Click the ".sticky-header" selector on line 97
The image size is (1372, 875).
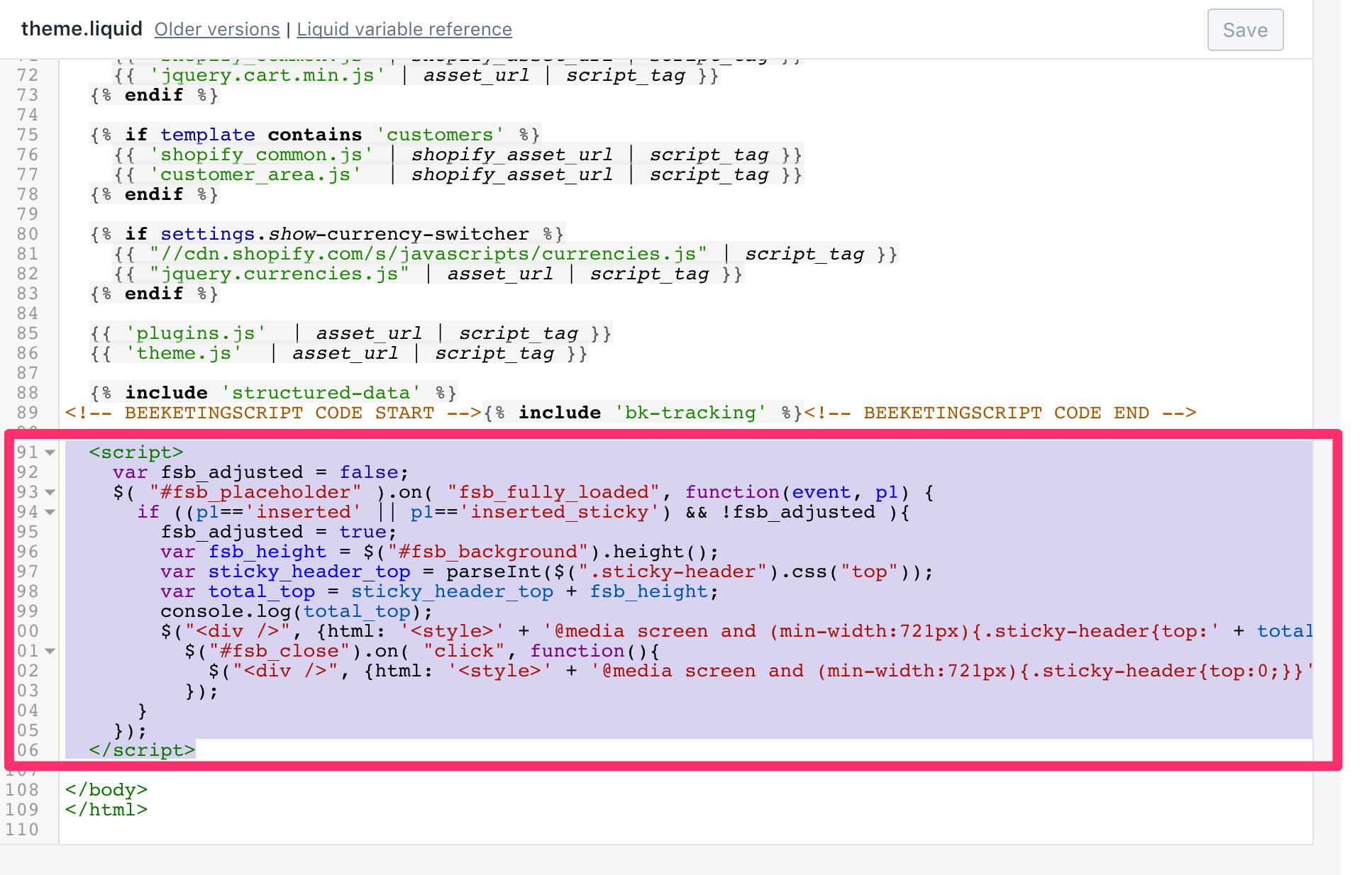673,572
